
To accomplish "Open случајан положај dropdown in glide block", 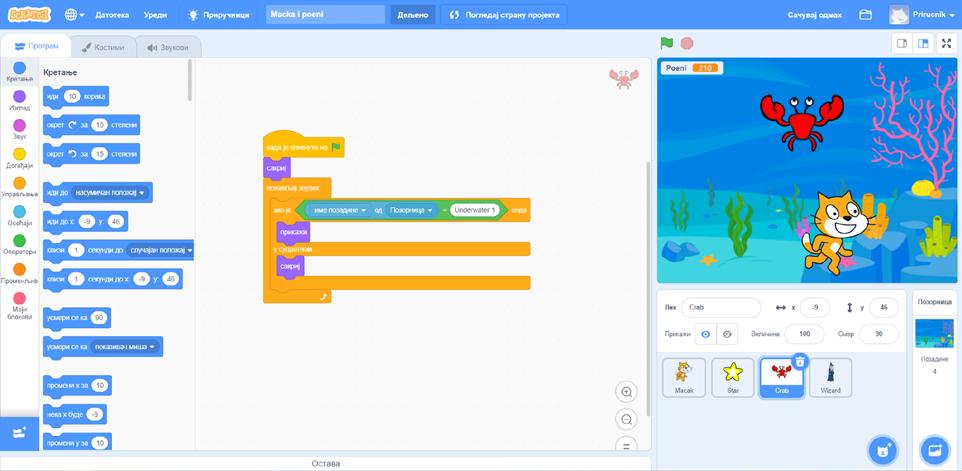I will tap(160, 250).
